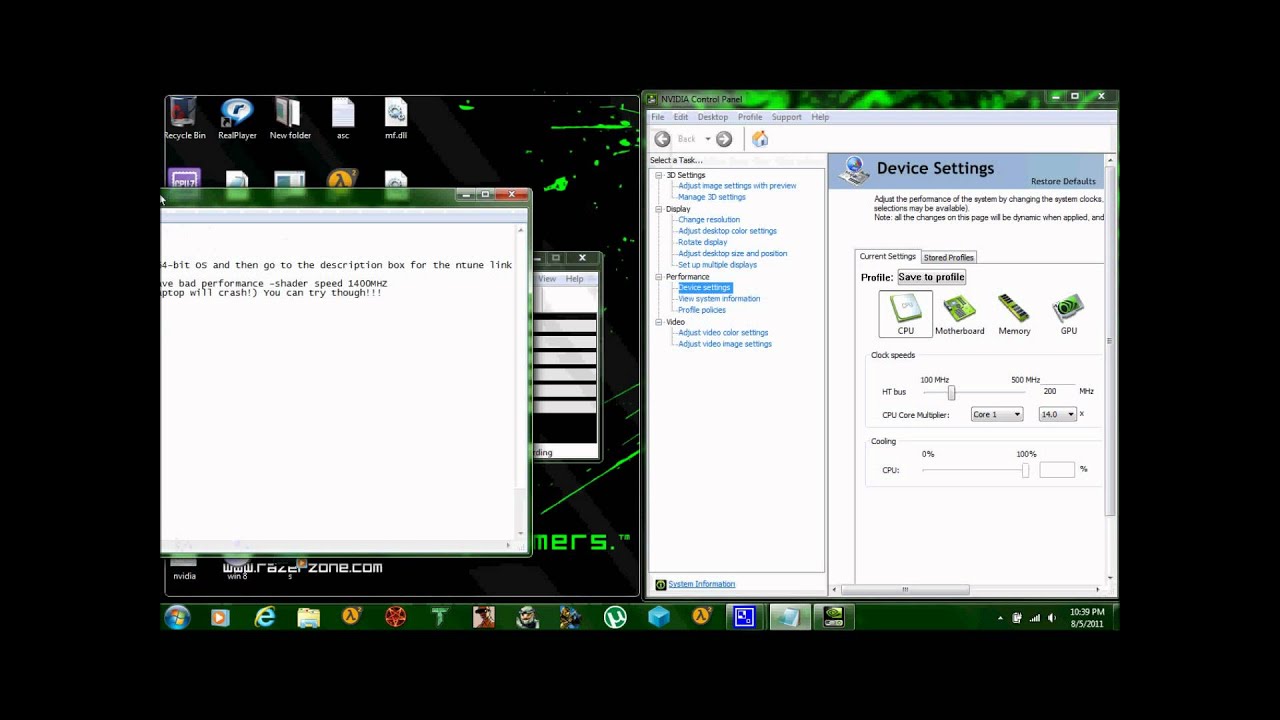This screenshot has width=1280, height=720.
Task: Open uTorrent from the taskbar
Action: point(615,617)
